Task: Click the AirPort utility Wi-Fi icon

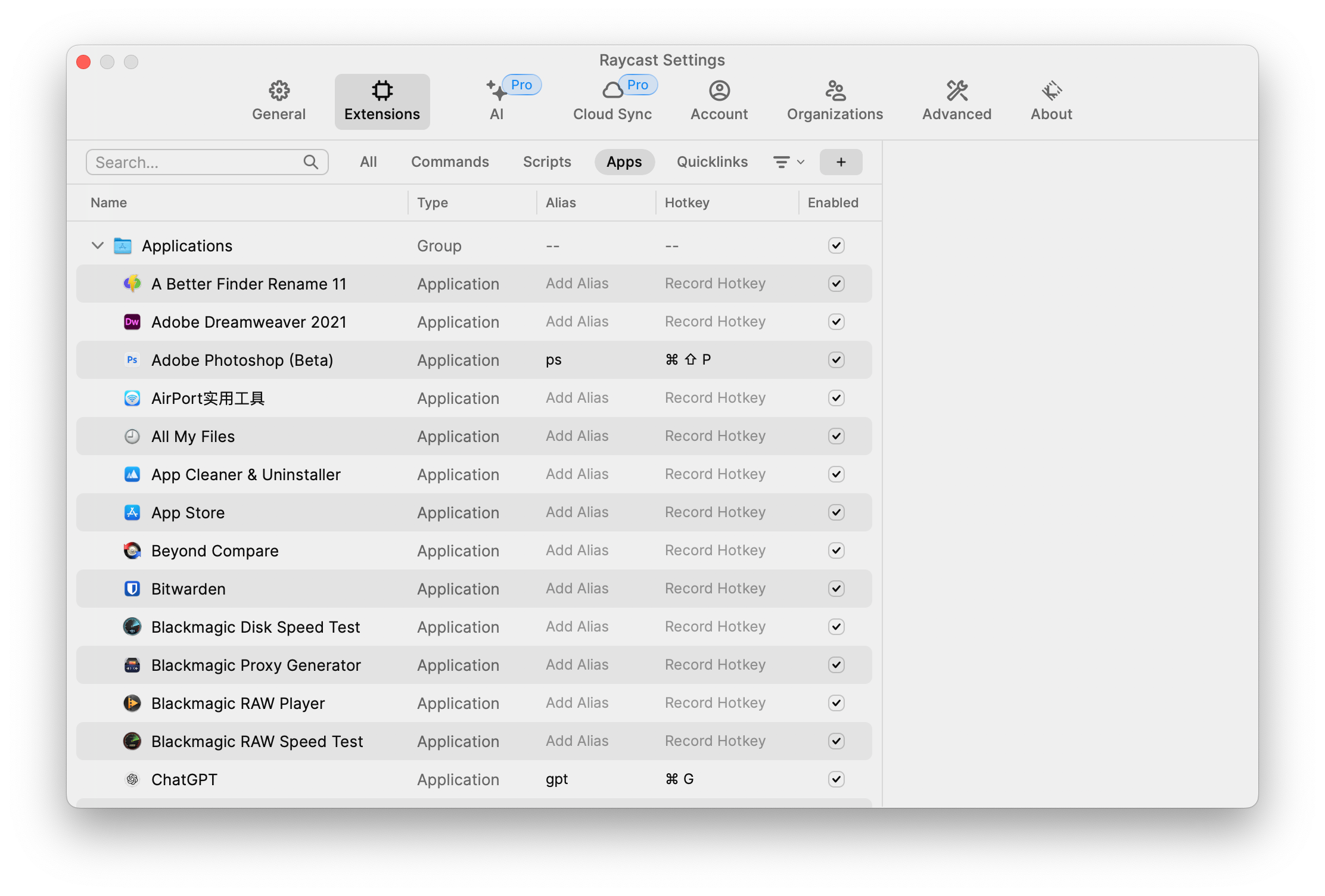Action: pyautogui.click(x=132, y=398)
